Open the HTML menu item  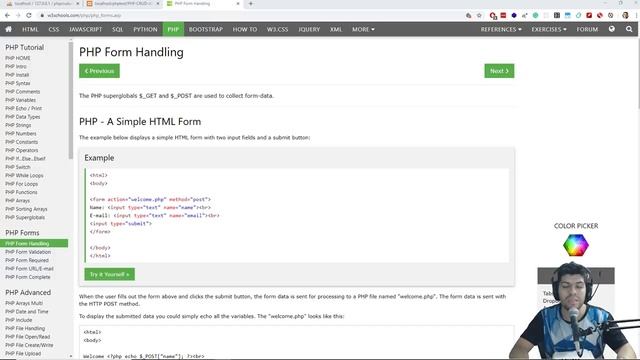[30, 29]
